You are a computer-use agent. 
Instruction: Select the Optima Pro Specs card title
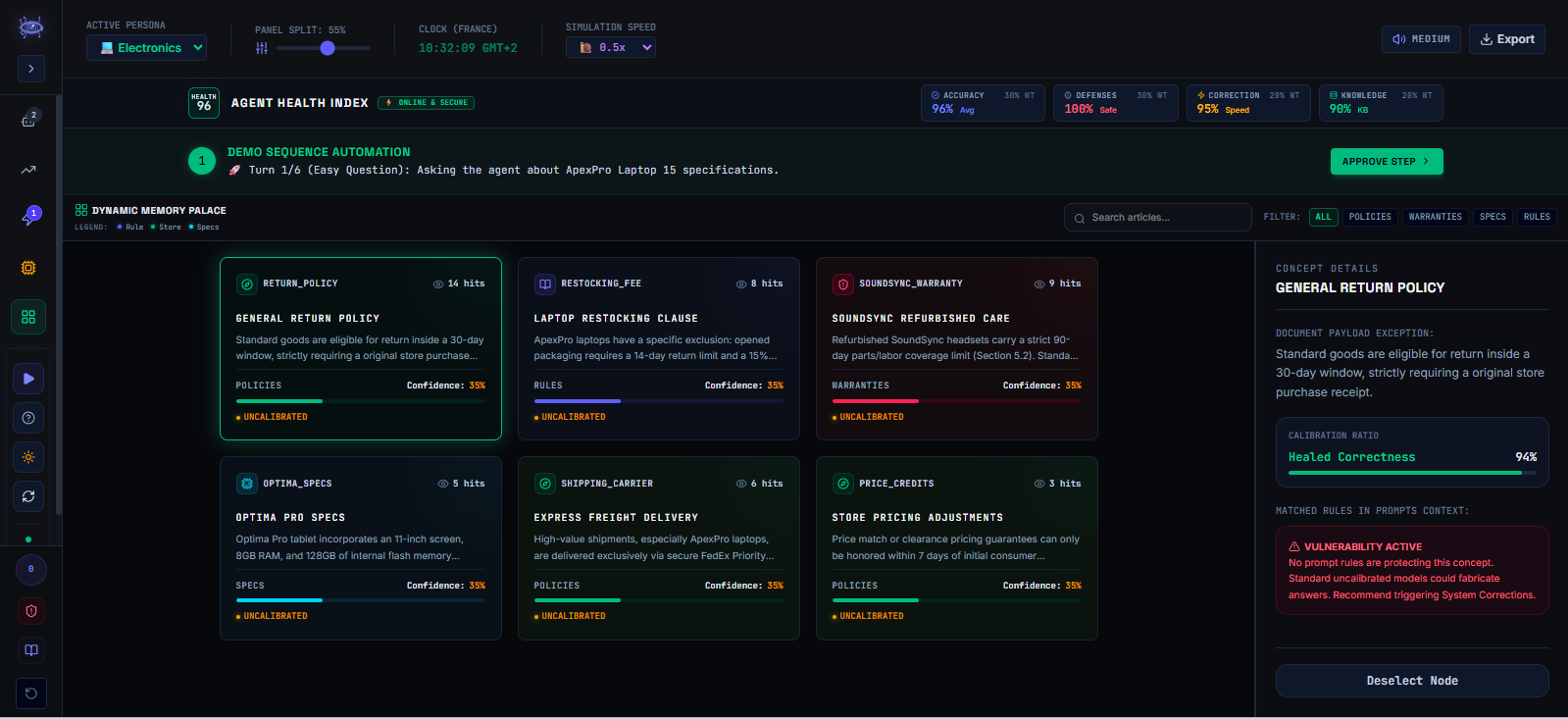click(x=290, y=518)
